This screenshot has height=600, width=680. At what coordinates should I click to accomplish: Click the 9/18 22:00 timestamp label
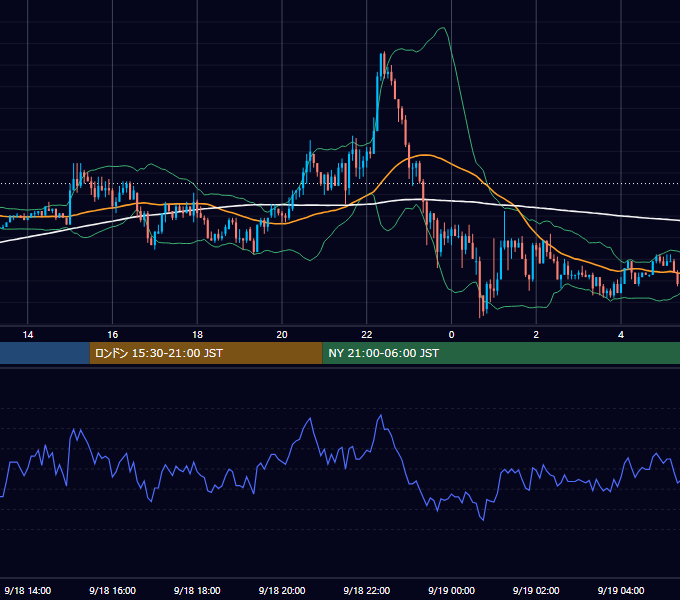pos(367,590)
